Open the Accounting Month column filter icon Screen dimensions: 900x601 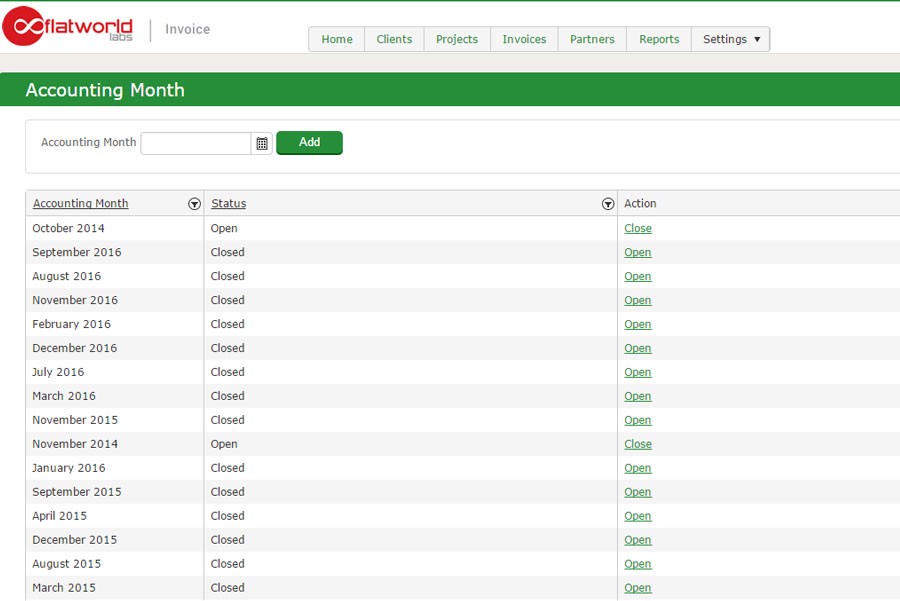tap(194, 203)
